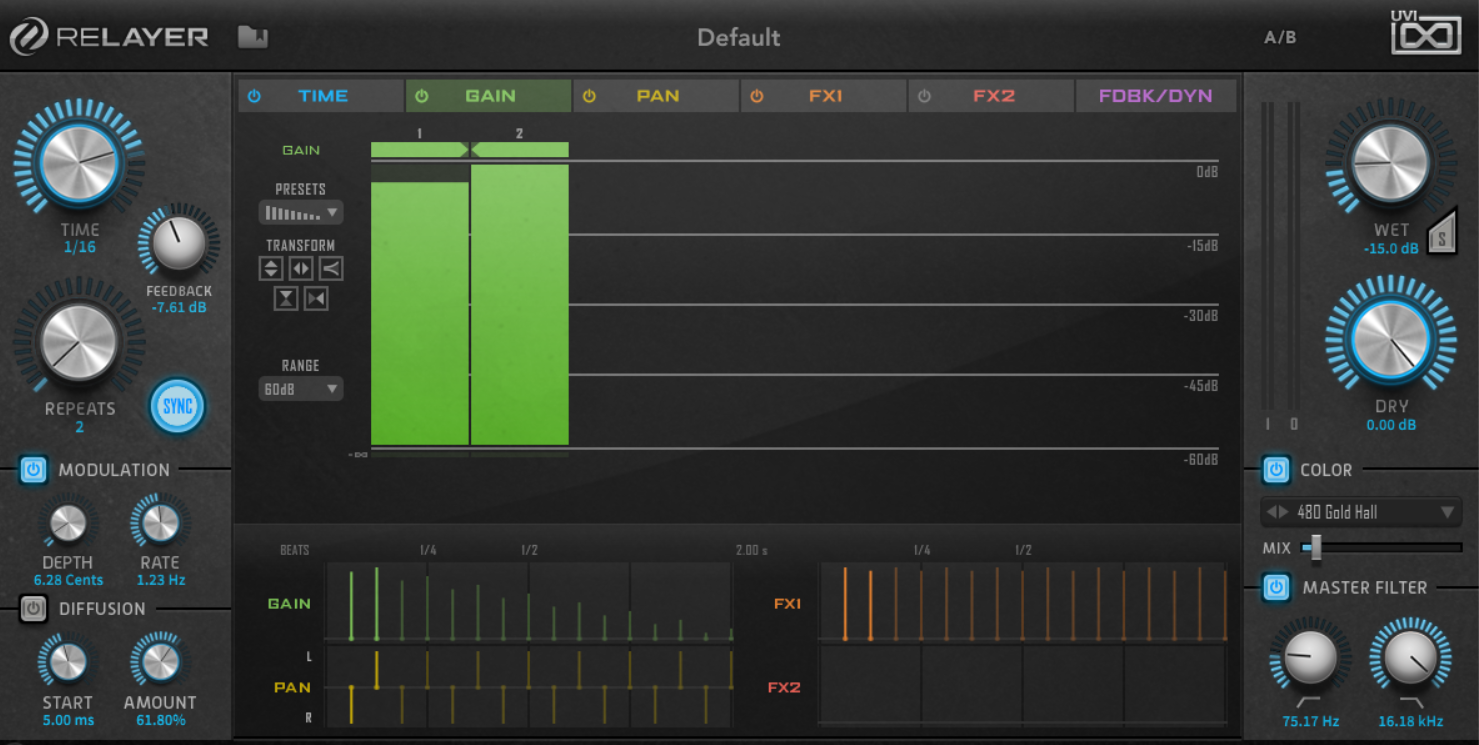Click the Dry value "0.00 dB"
The height and width of the screenshot is (745, 1479).
pyautogui.click(x=1391, y=425)
